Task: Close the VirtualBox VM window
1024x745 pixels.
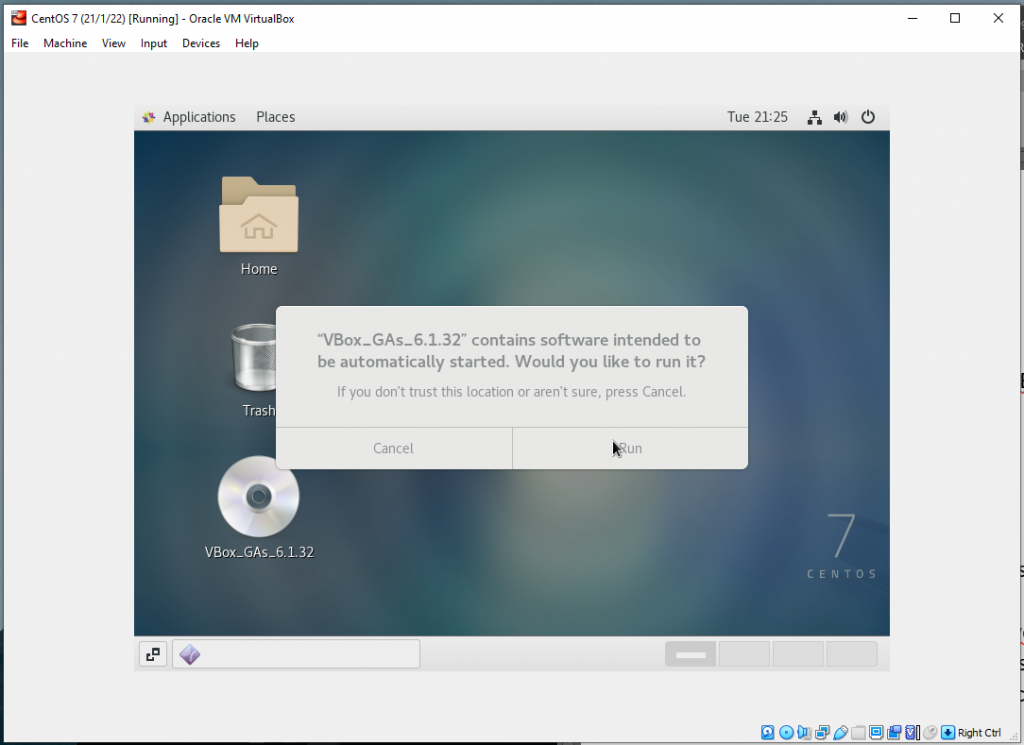Action: point(998,18)
